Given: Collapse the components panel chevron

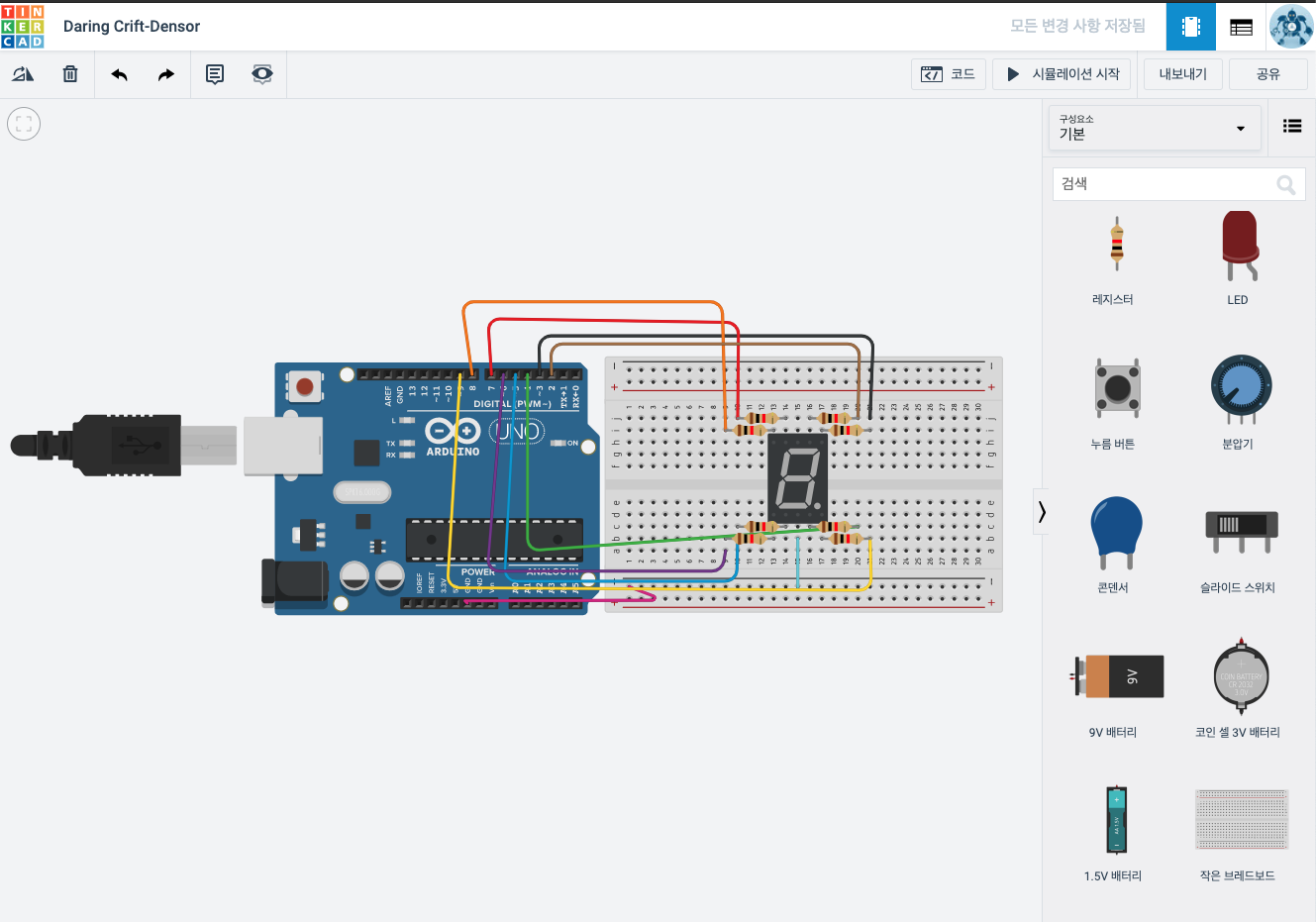Looking at the screenshot, I should tap(1041, 511).
